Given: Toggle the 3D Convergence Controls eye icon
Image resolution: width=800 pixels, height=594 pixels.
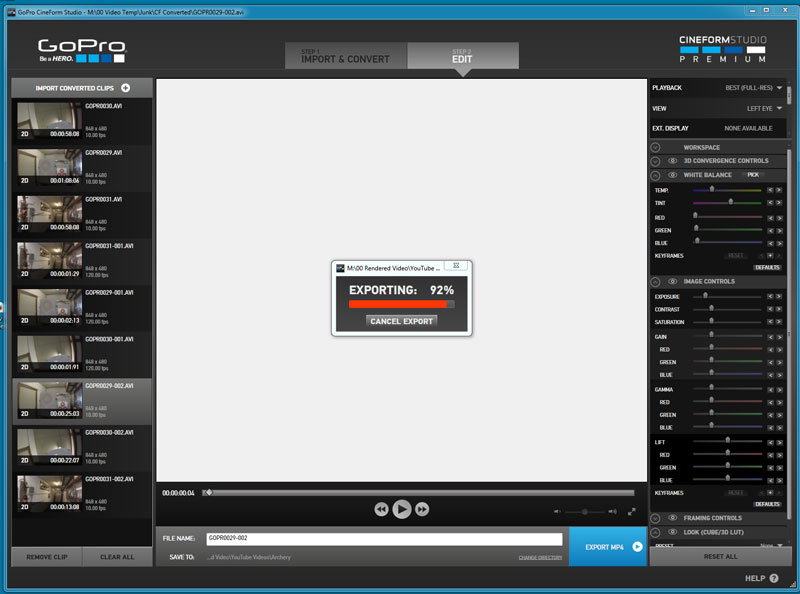Looking at the screenshot, I should pyautogui.click(x=672, y=161).
